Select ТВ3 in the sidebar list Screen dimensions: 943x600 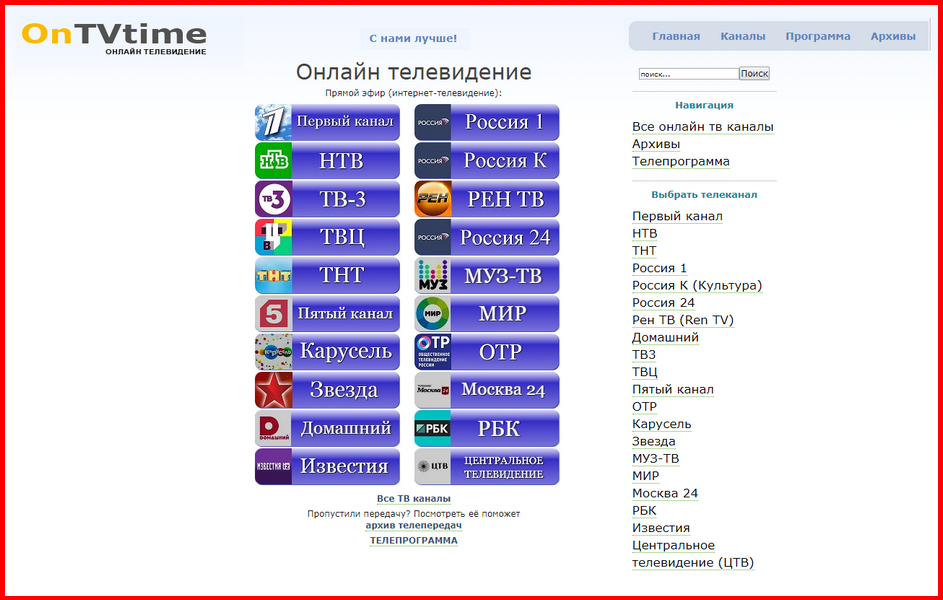644,355
